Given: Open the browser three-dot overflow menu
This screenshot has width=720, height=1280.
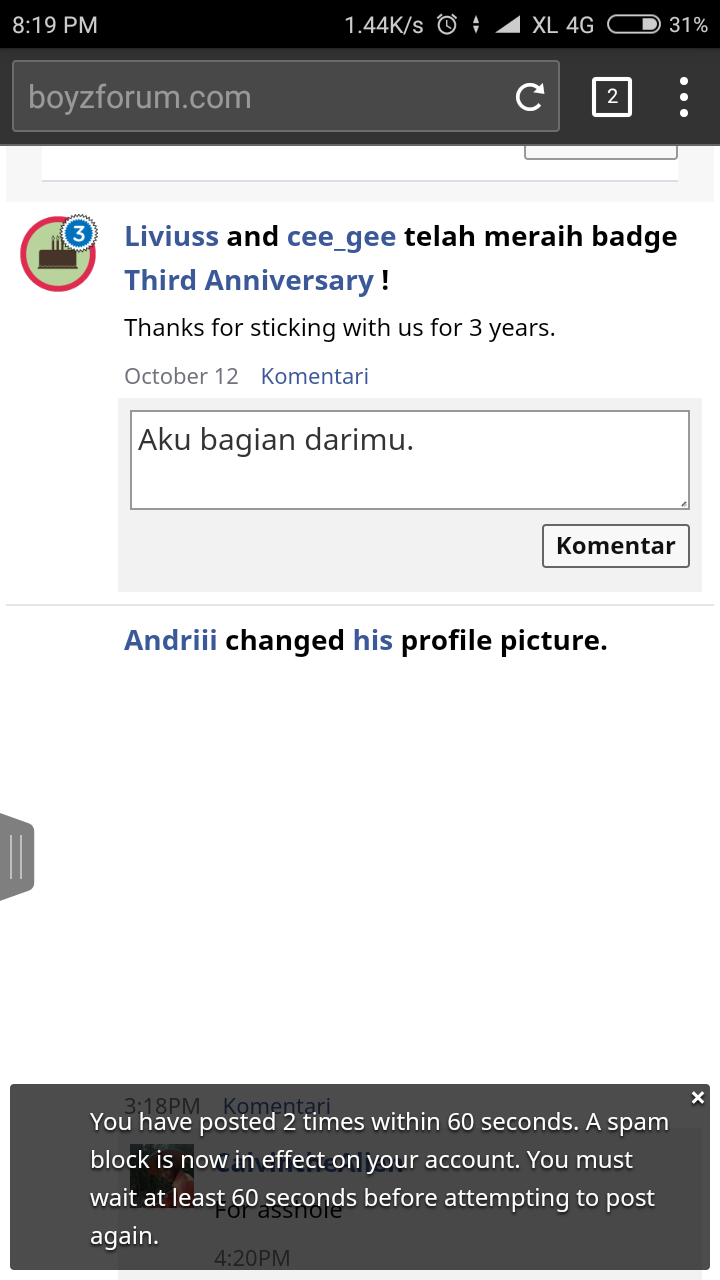Looking at the screenshot, I should pos(684,97).
